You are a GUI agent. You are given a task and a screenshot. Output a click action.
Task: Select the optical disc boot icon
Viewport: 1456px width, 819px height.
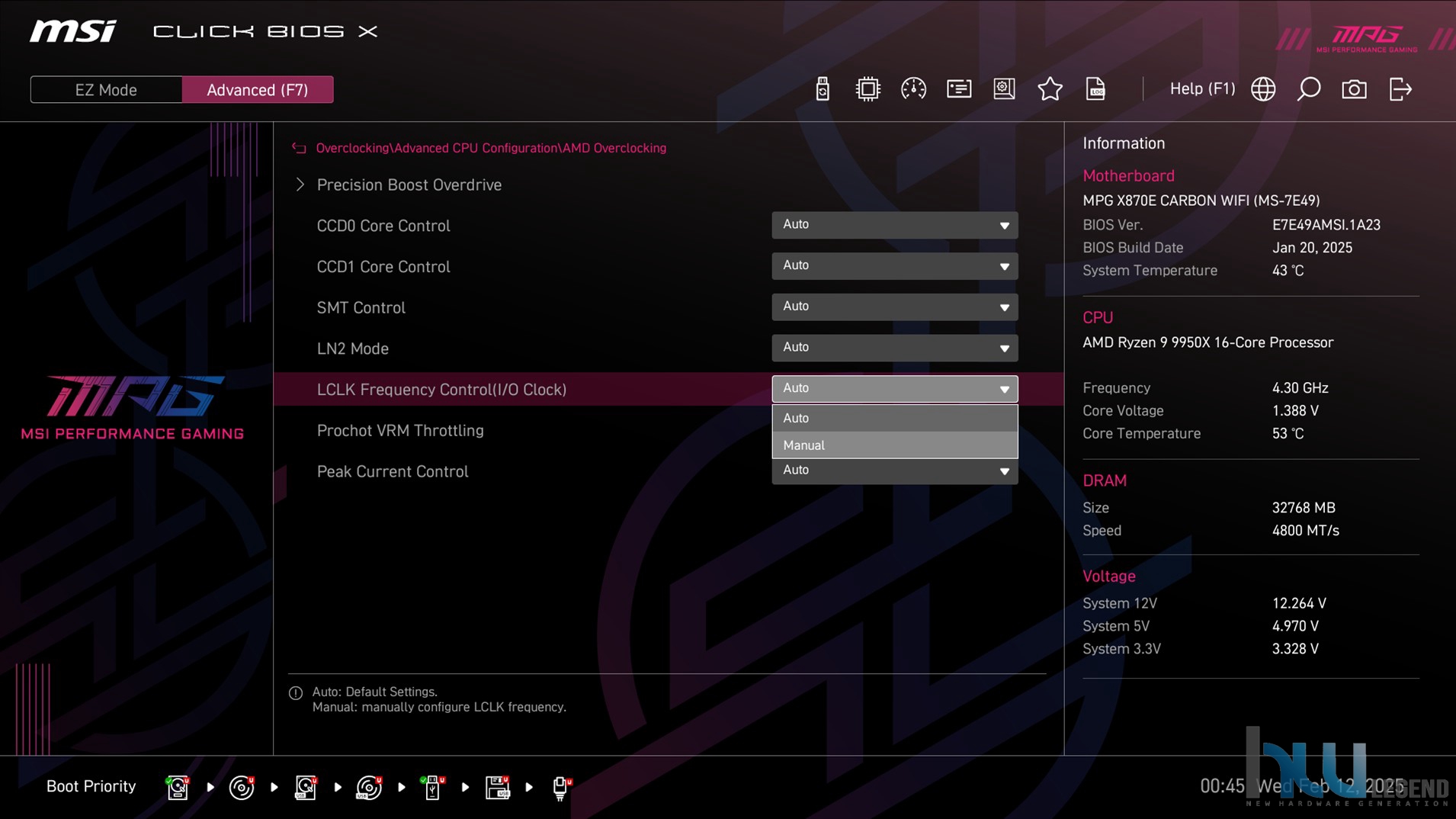(x=242, y=787)
